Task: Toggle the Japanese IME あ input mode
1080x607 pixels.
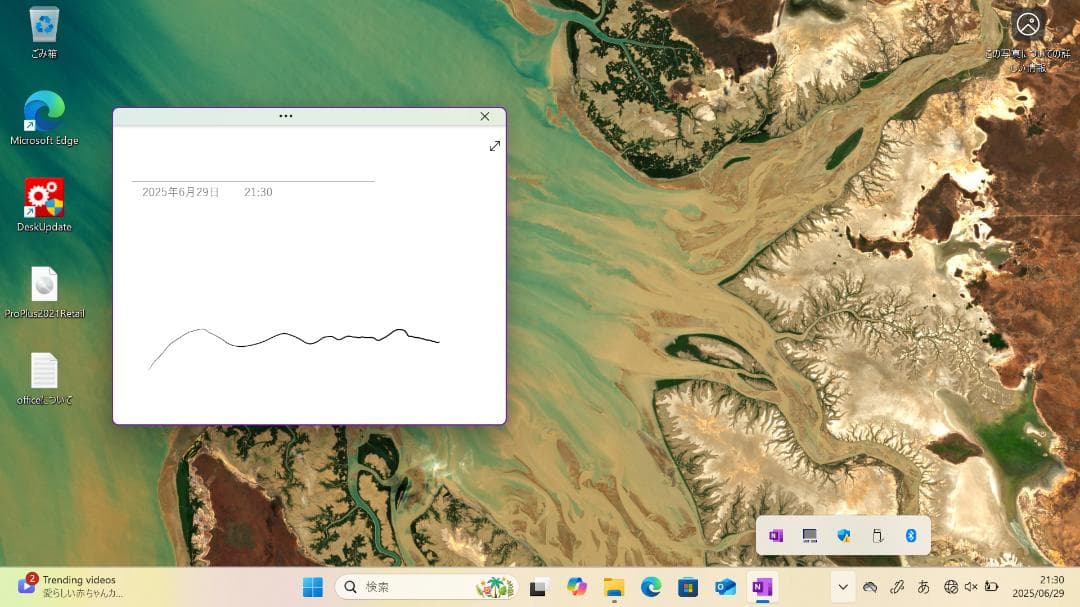Action: [924, 587]
